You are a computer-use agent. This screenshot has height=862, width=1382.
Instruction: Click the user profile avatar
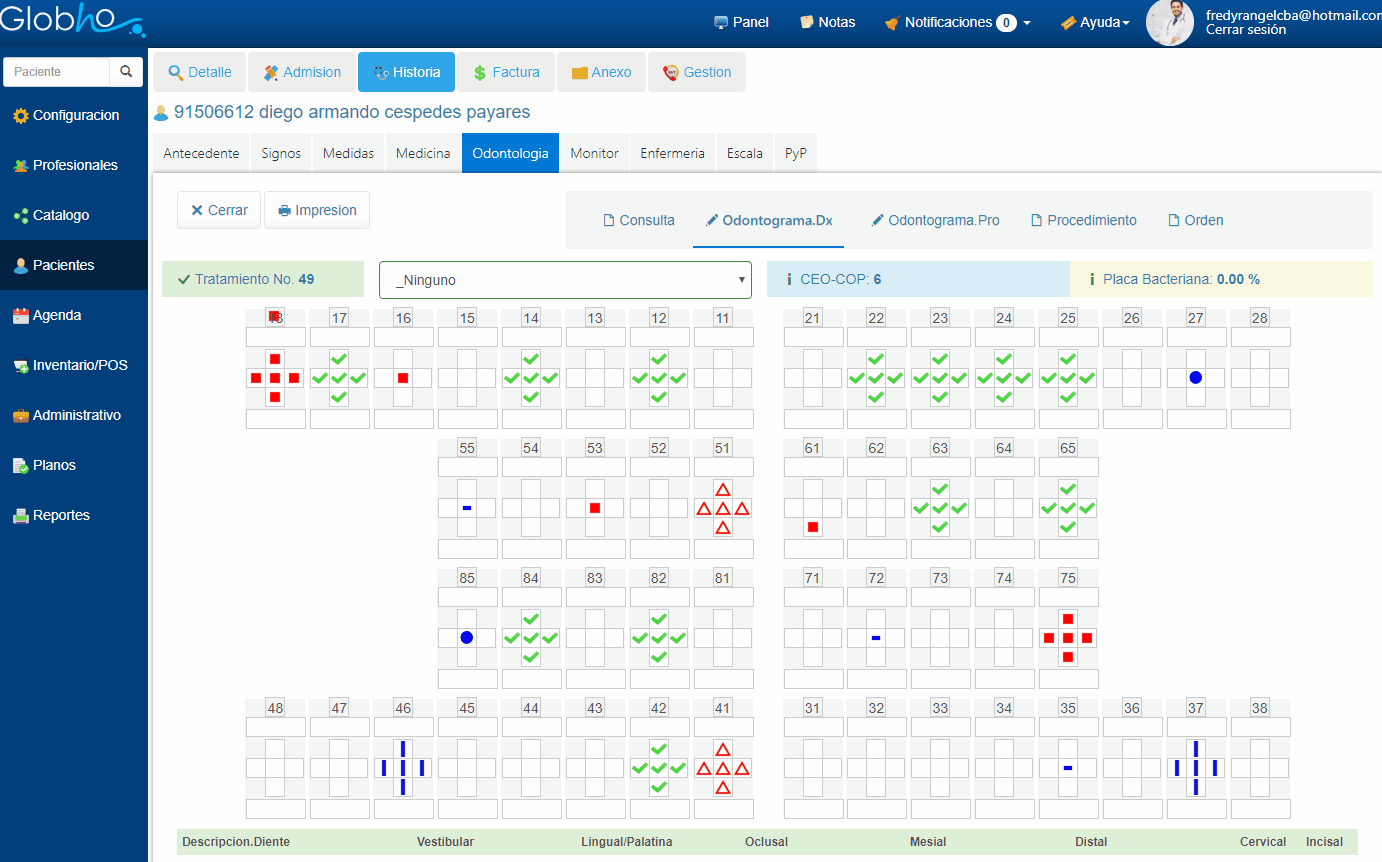(1169, 23)
